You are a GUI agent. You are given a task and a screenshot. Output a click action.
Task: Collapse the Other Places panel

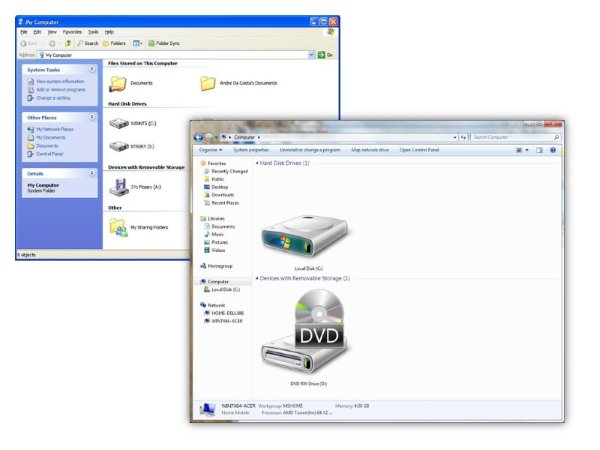pos(92,117)
